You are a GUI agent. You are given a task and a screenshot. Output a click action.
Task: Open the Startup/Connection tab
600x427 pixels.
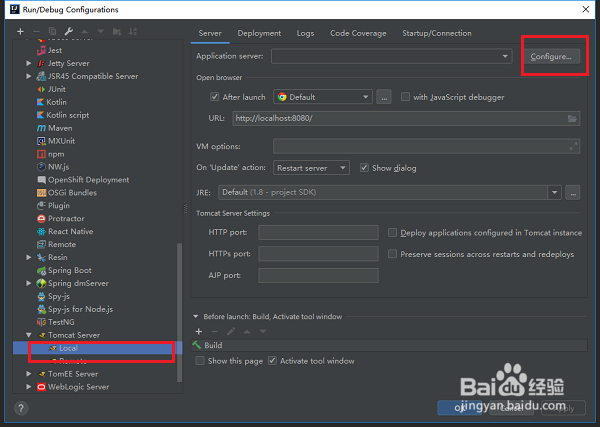pos(437,34)
